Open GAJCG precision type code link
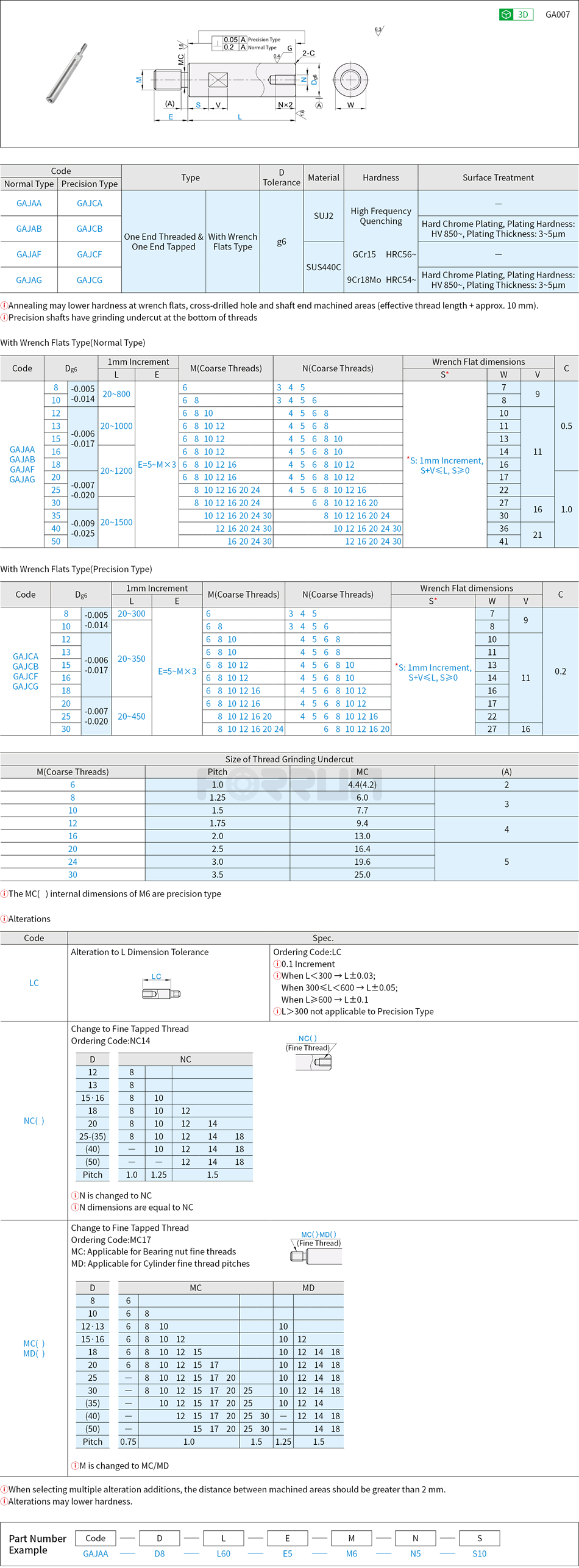The width and height of the screenshot is (579, 1568). point(90,280)
